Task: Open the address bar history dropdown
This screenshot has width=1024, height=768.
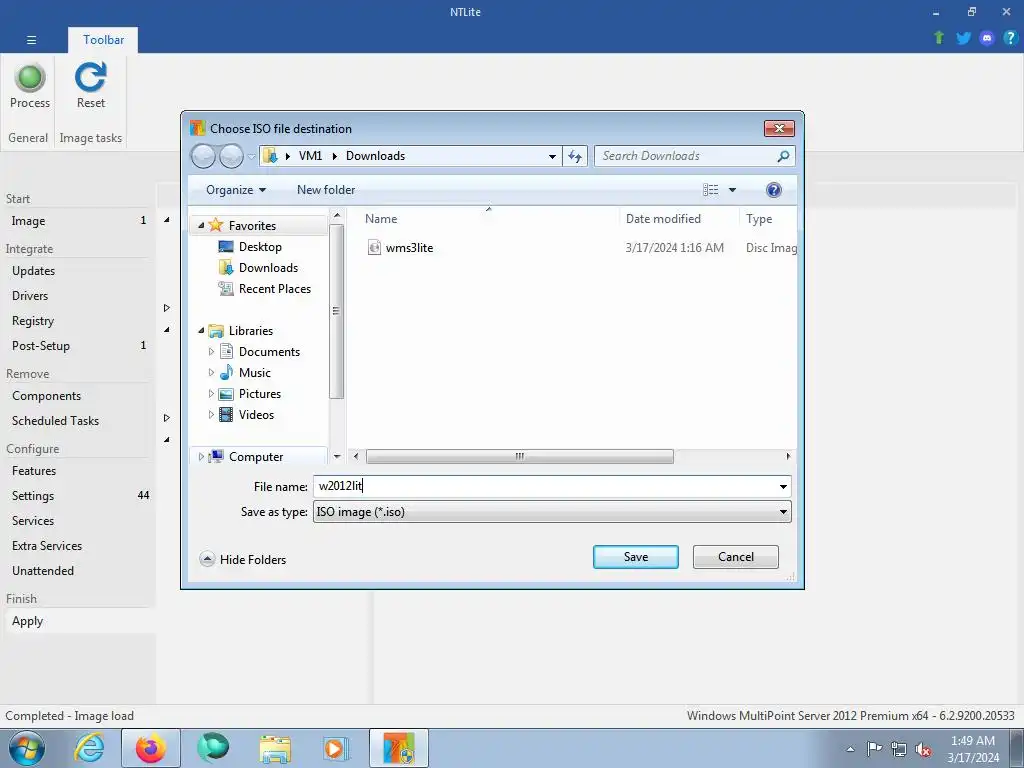Action: (x=552, y=156)
